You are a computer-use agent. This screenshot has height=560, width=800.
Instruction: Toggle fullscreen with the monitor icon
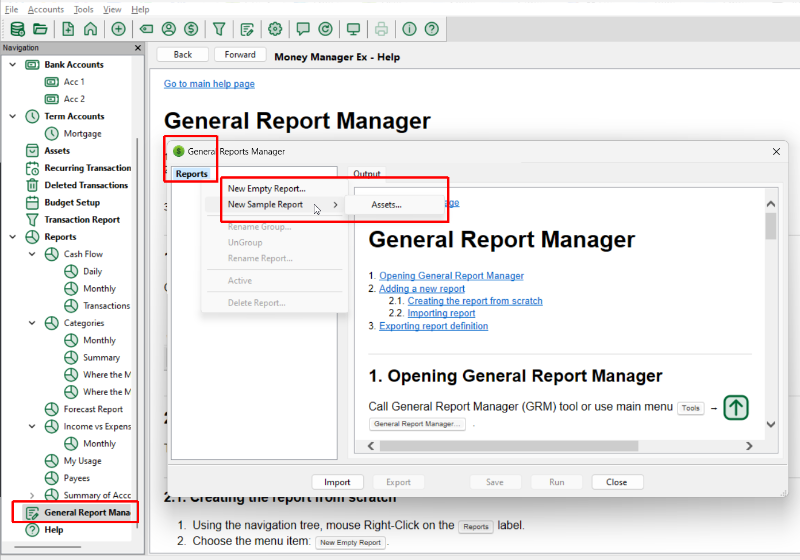(353, 29)
